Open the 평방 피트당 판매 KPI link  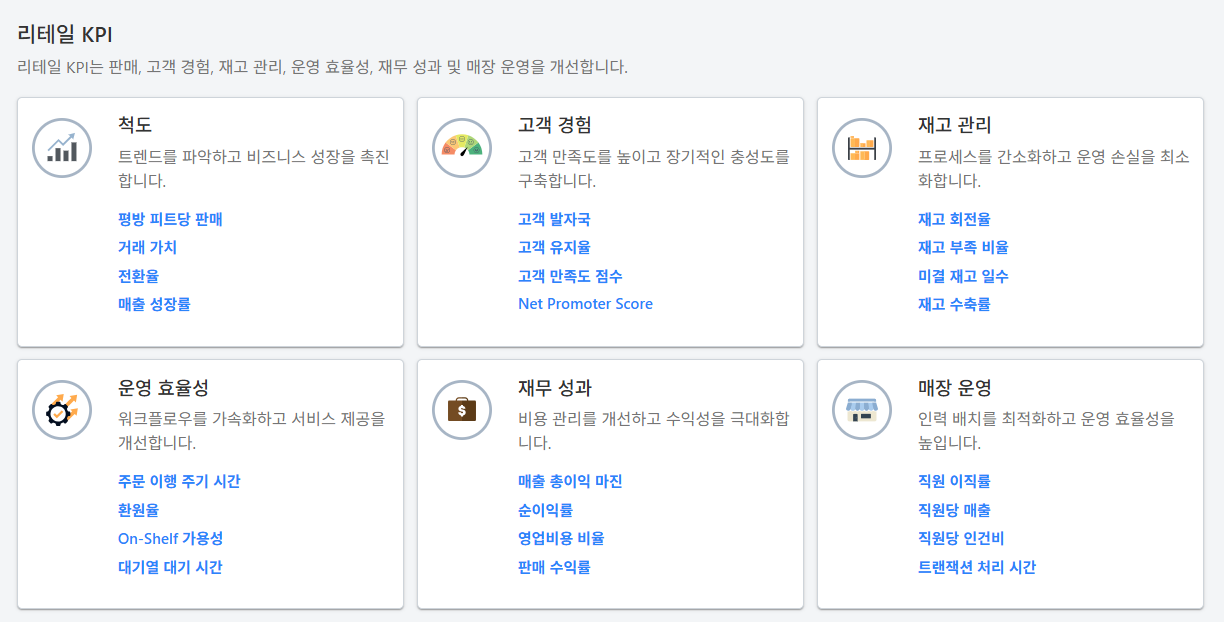tap(171, 219)
